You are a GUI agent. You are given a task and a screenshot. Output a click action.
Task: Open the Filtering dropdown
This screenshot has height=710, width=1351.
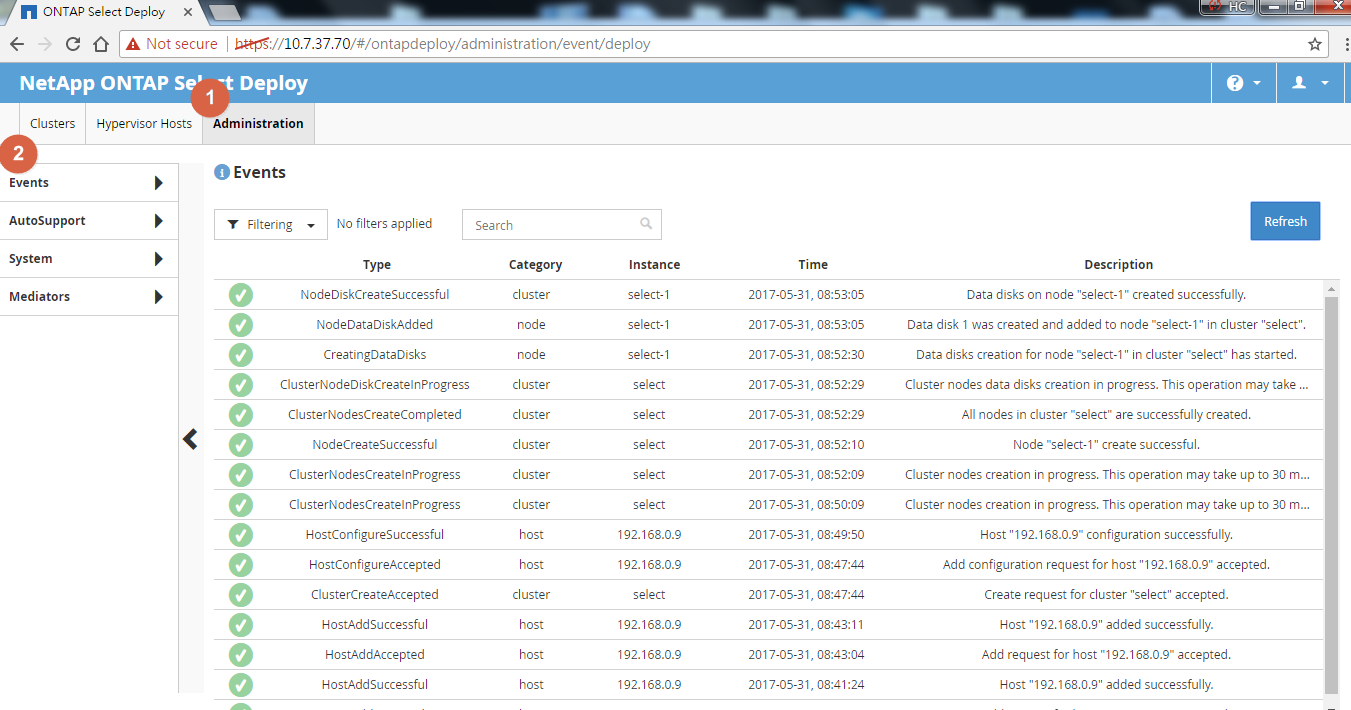pyautogui.click(x=271, y=225)
